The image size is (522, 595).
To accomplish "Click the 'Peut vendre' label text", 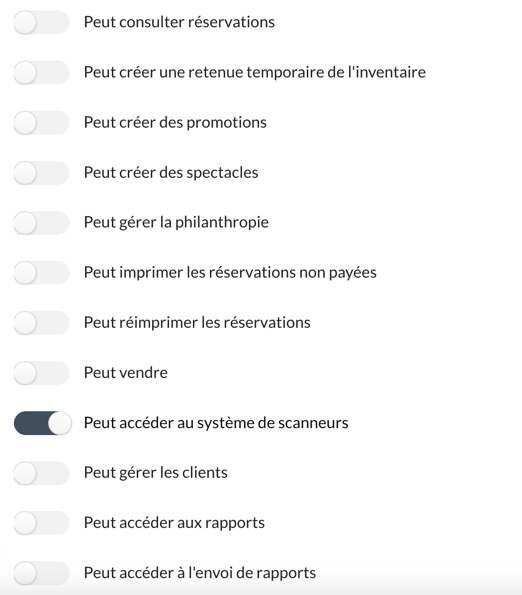I will [126, 373].
